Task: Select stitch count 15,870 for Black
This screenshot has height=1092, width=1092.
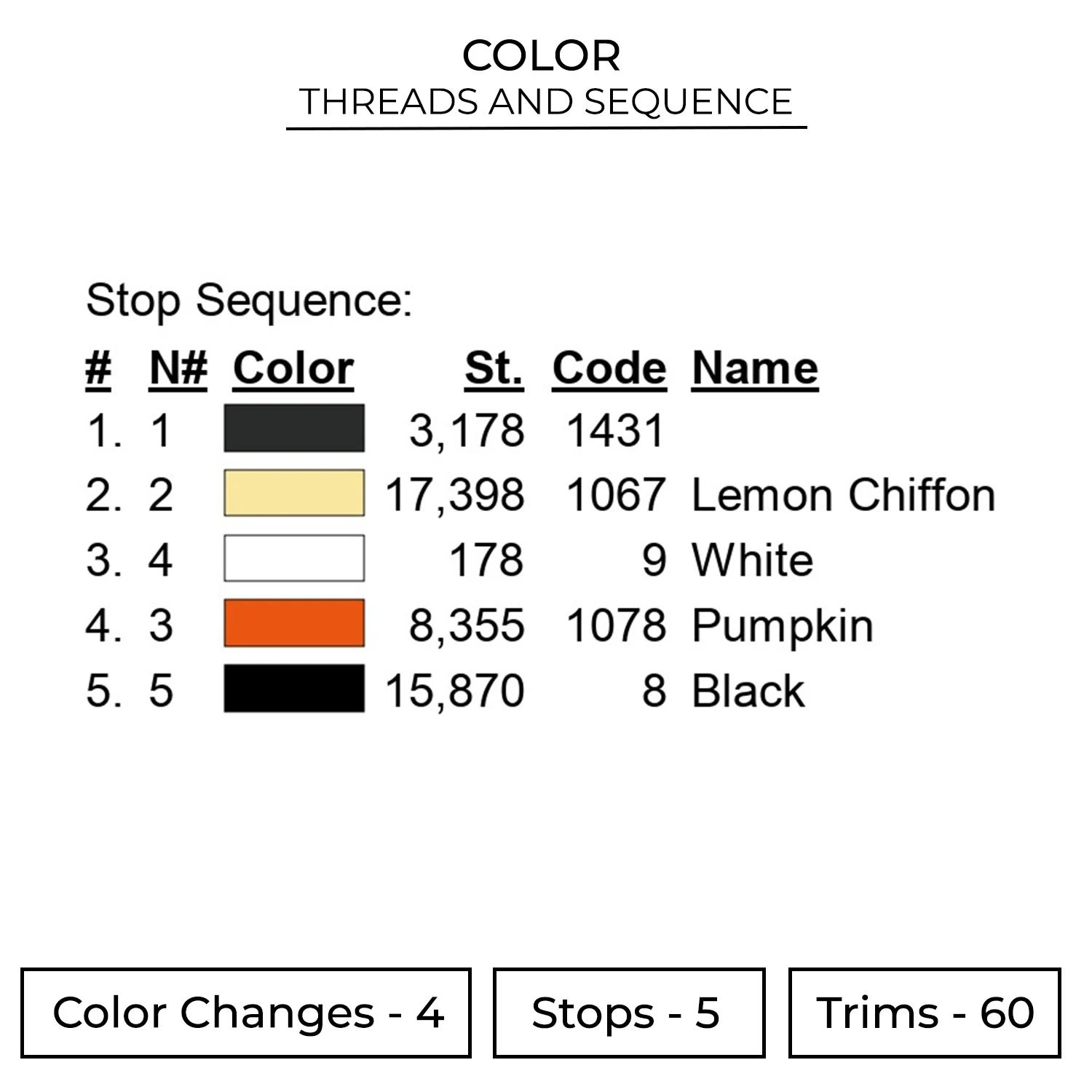Action: pos(455,690)
